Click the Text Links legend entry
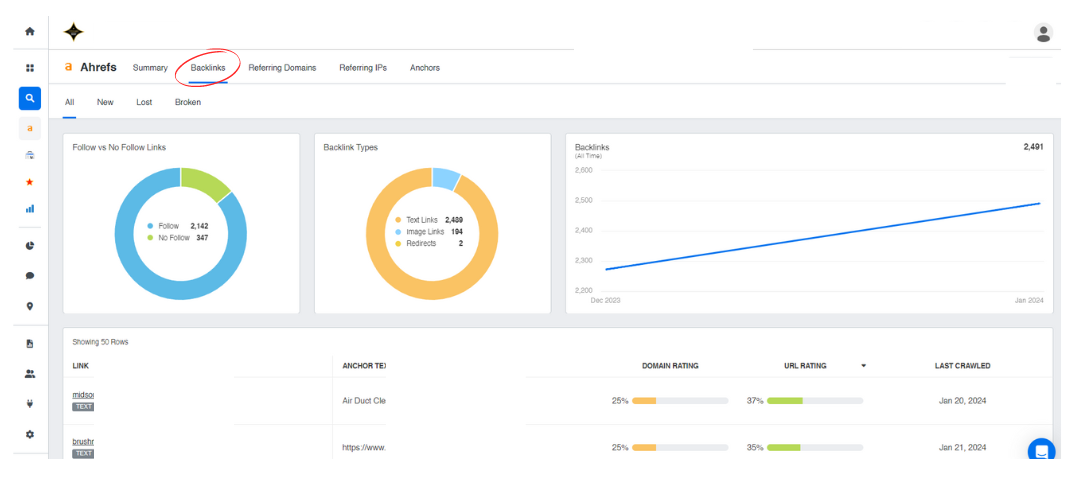 point(428,220)
